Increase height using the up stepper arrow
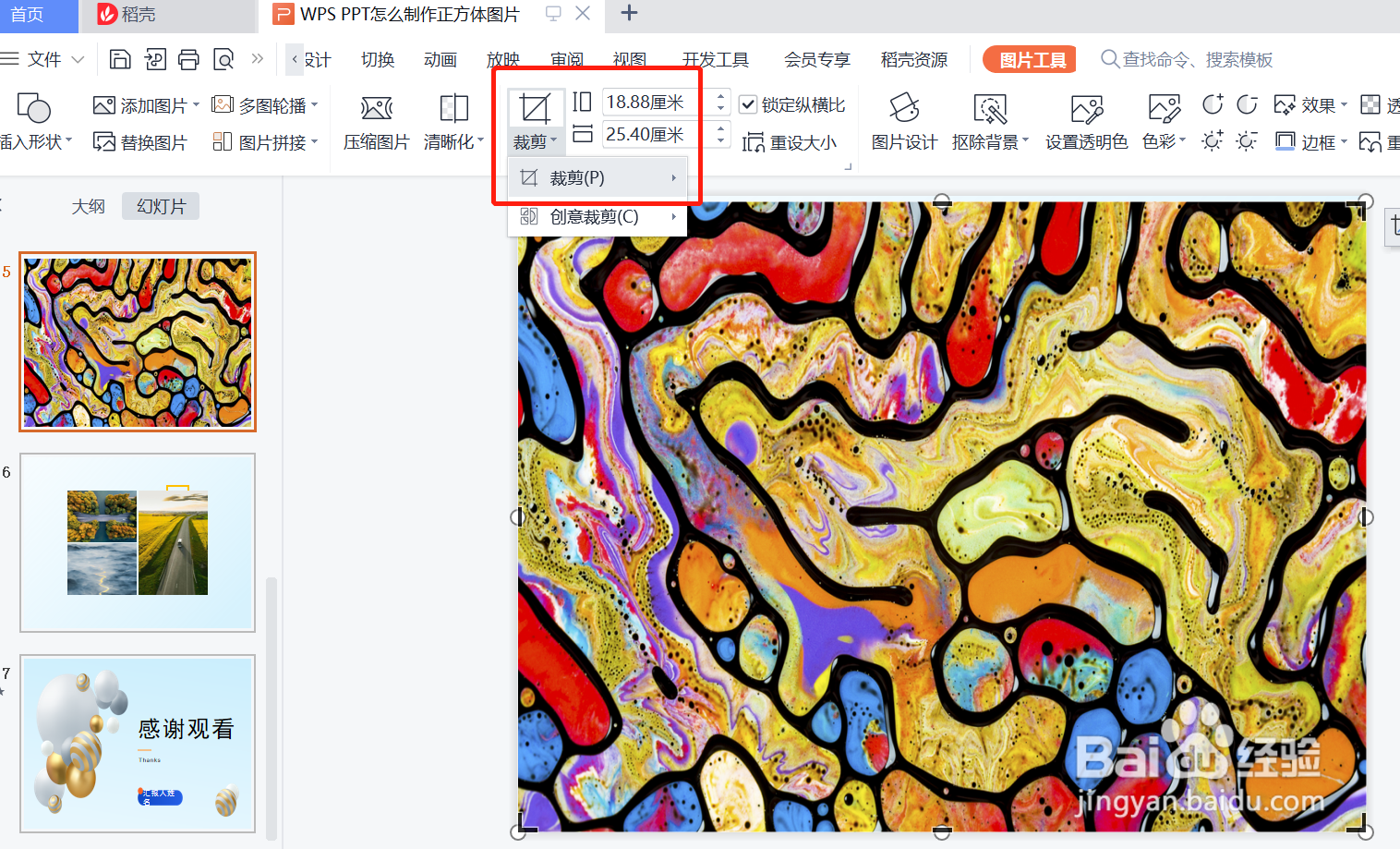Image resolution: width=1400 pixels, height=849 pixels. (x=721, y=95)
